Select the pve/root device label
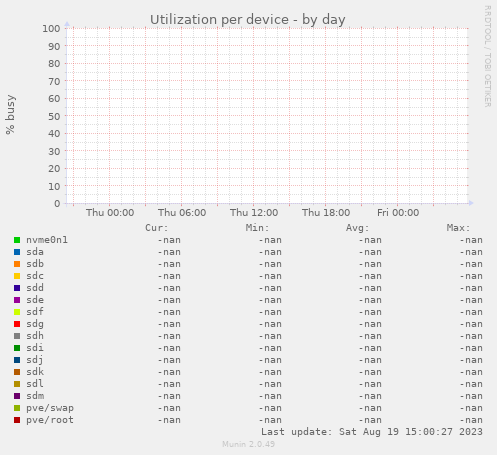This screenshot has height=455, width=497. pyautogui.click(x=50, y=420)
